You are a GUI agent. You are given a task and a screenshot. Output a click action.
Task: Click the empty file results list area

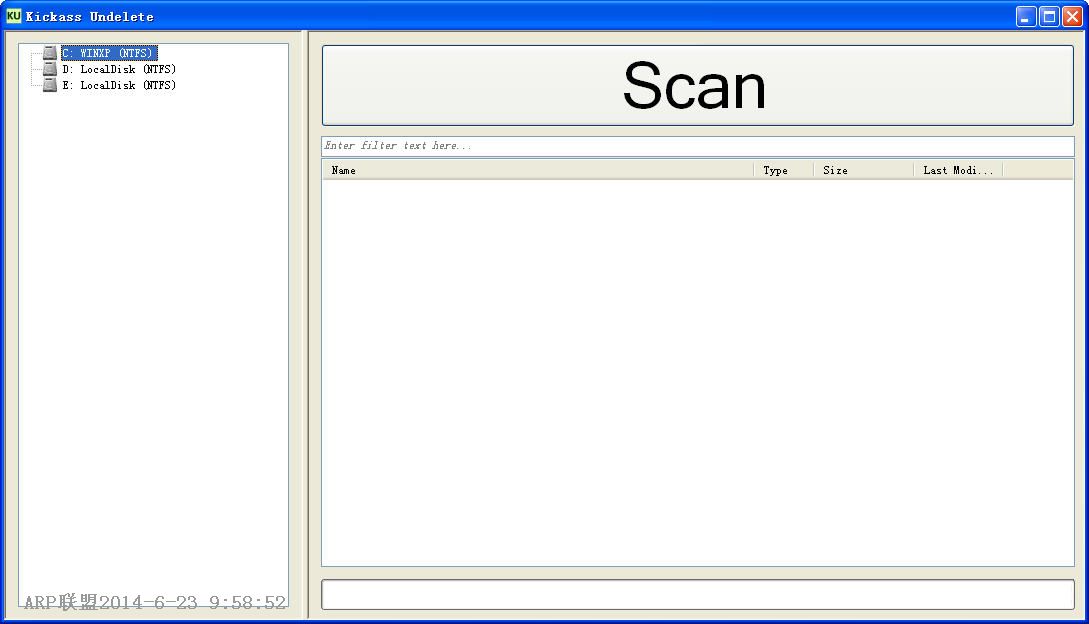click(x=697, y=372)
